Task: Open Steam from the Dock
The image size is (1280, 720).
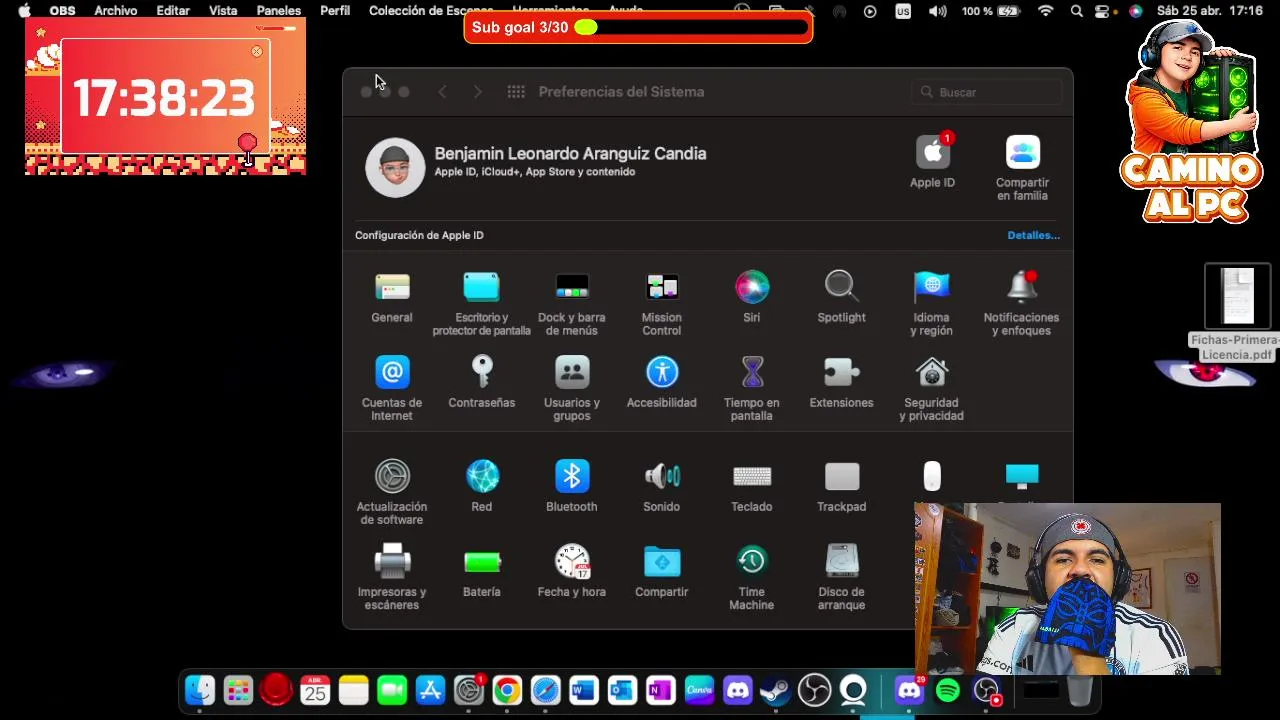Action: [x=775, y=690]
